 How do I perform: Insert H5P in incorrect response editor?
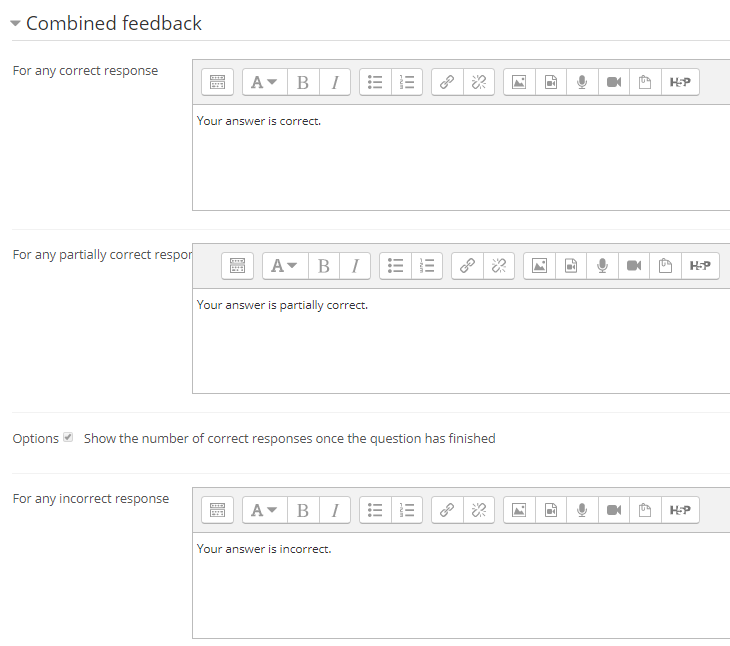[680, 510]
